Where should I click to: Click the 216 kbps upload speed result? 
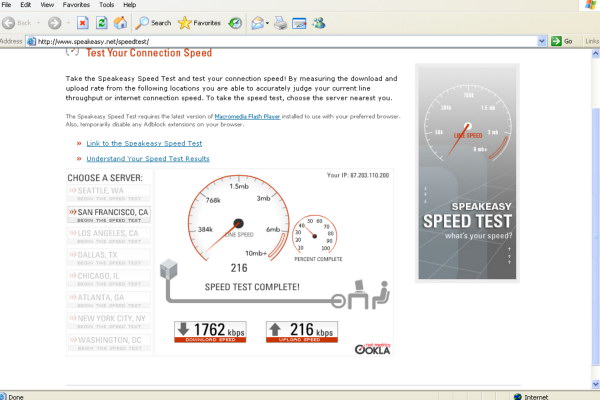302,332
